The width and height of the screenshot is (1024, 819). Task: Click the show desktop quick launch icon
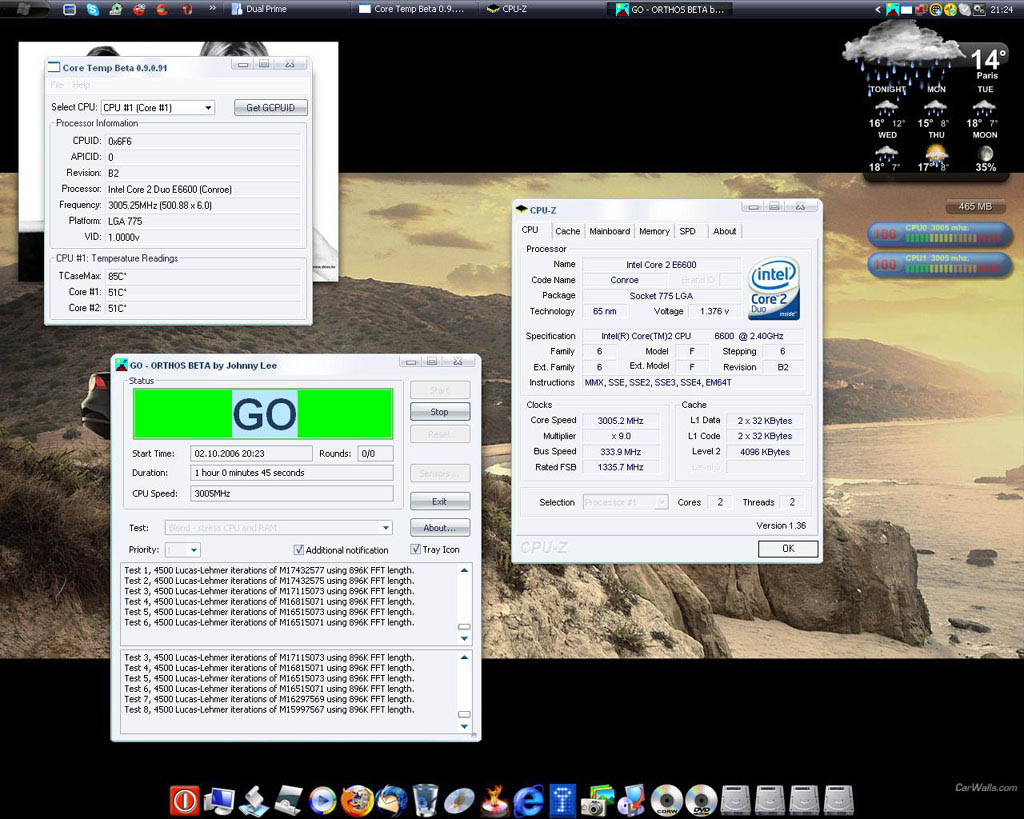[69, 9]
